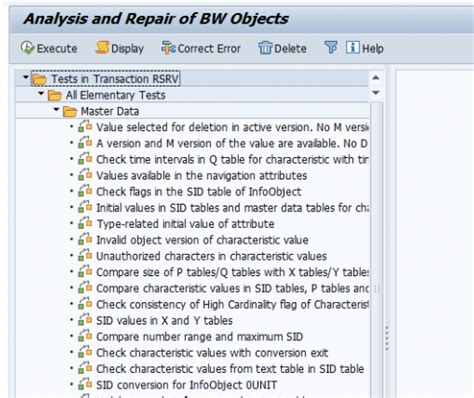Click the Correct Error button

click(201, 48)
